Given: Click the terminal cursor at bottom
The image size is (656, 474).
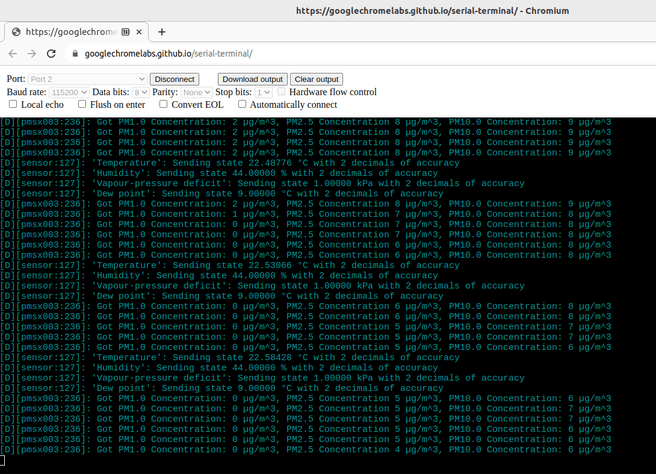Looking at the screenshot, I should click(x=2, y=461).
